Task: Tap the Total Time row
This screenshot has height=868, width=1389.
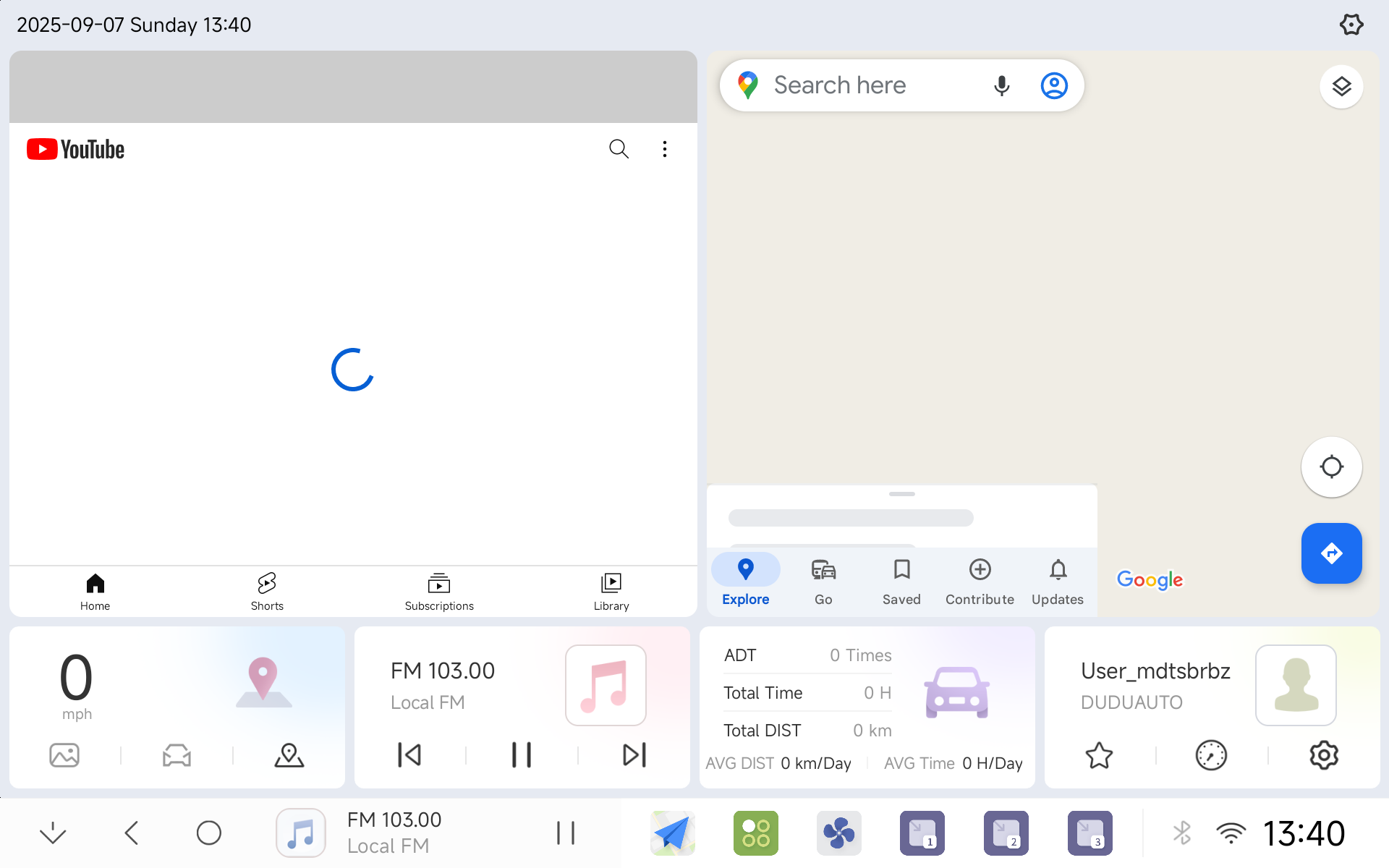Action: (807, 693)
